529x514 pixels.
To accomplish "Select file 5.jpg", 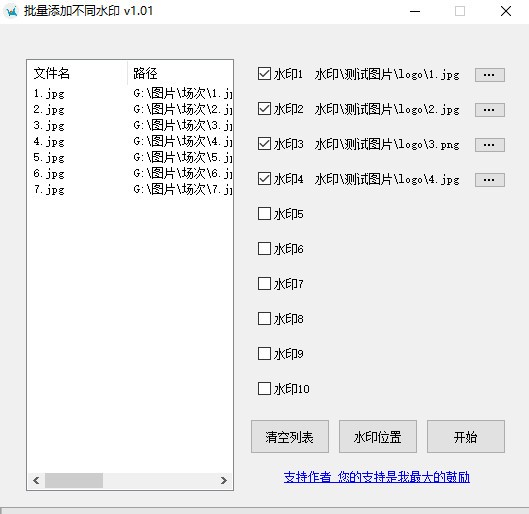I will coord(49,158).
